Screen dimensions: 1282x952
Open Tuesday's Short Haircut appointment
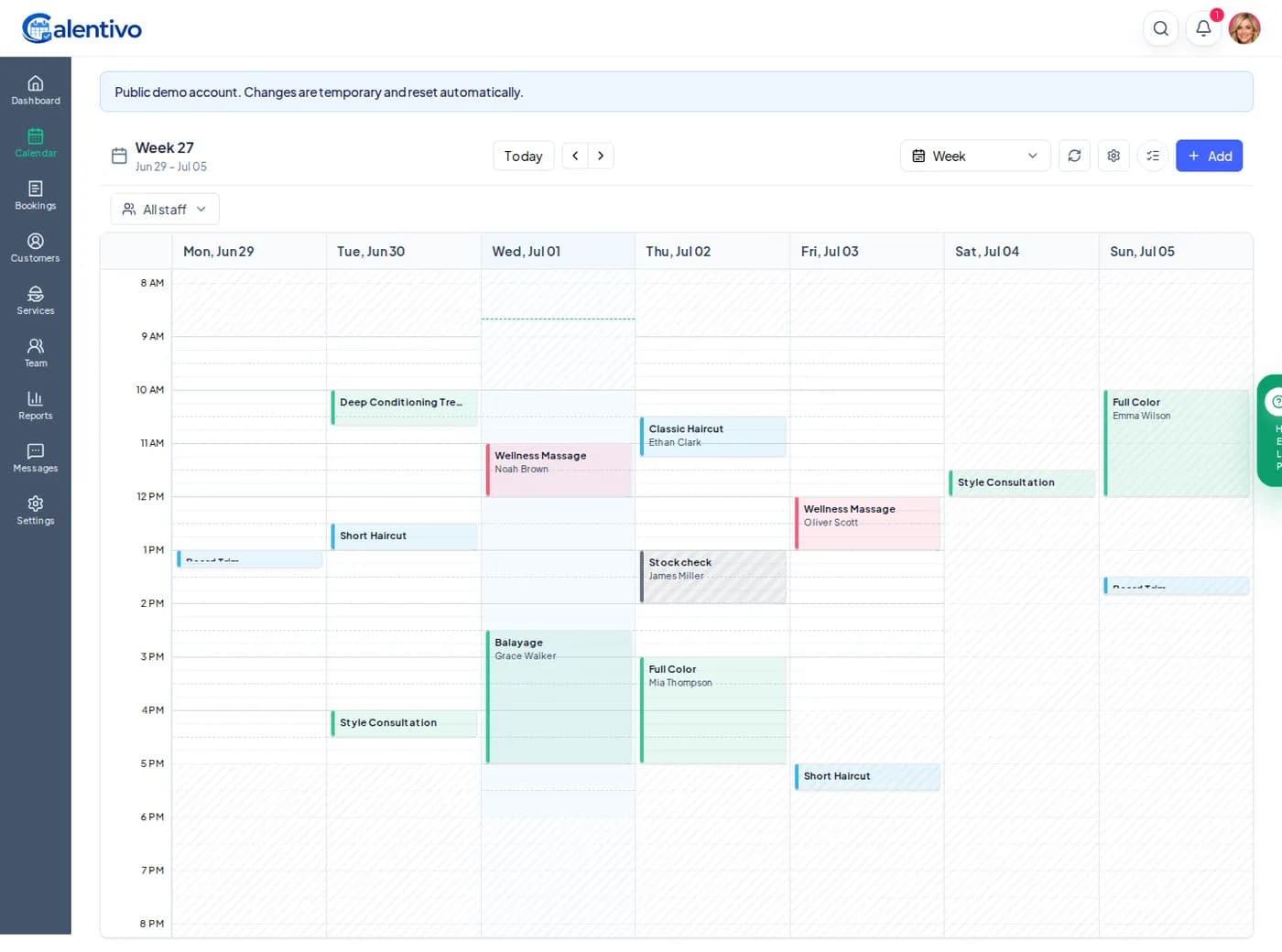pos(404,536)
